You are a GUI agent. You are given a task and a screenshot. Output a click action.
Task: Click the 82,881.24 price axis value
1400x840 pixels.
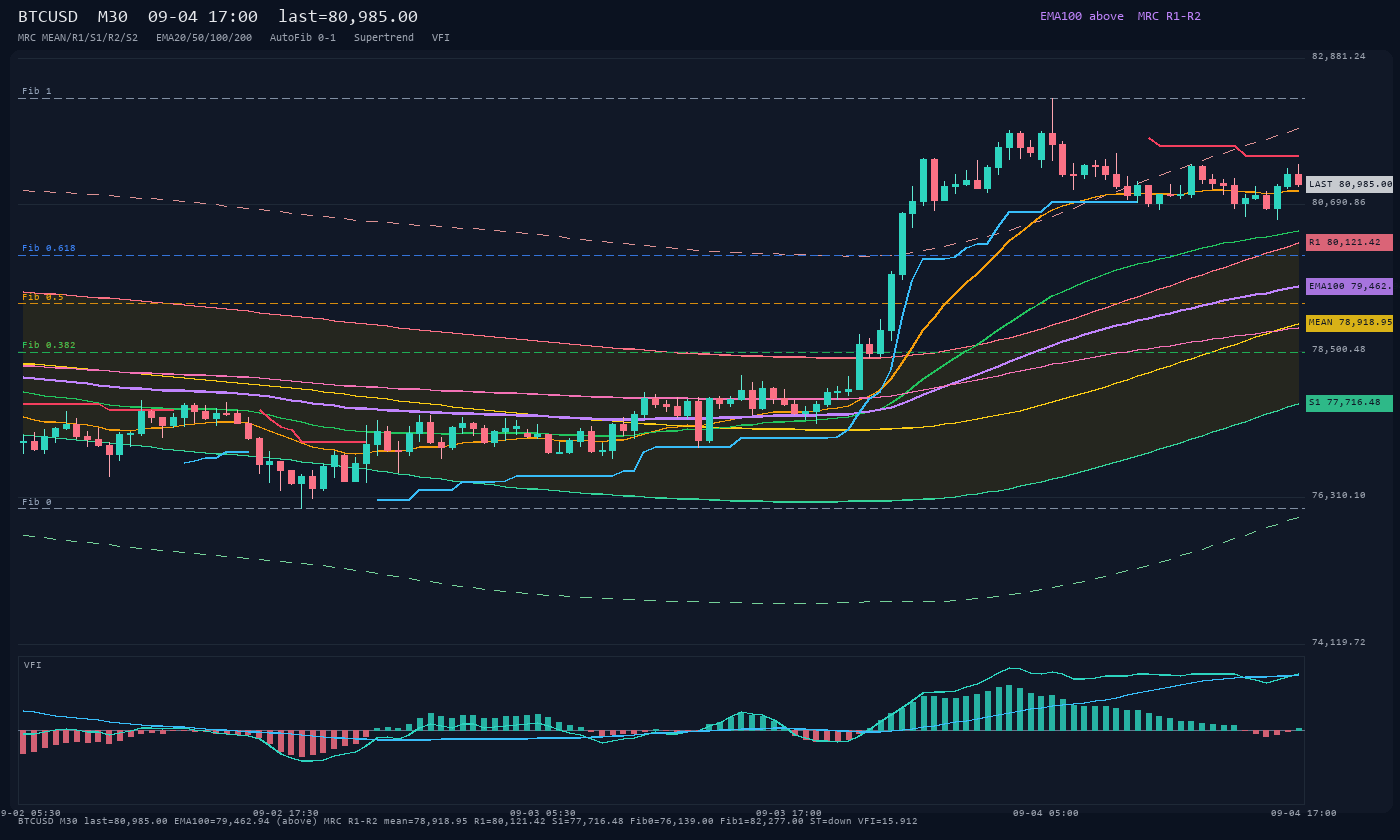(1338, 56)
